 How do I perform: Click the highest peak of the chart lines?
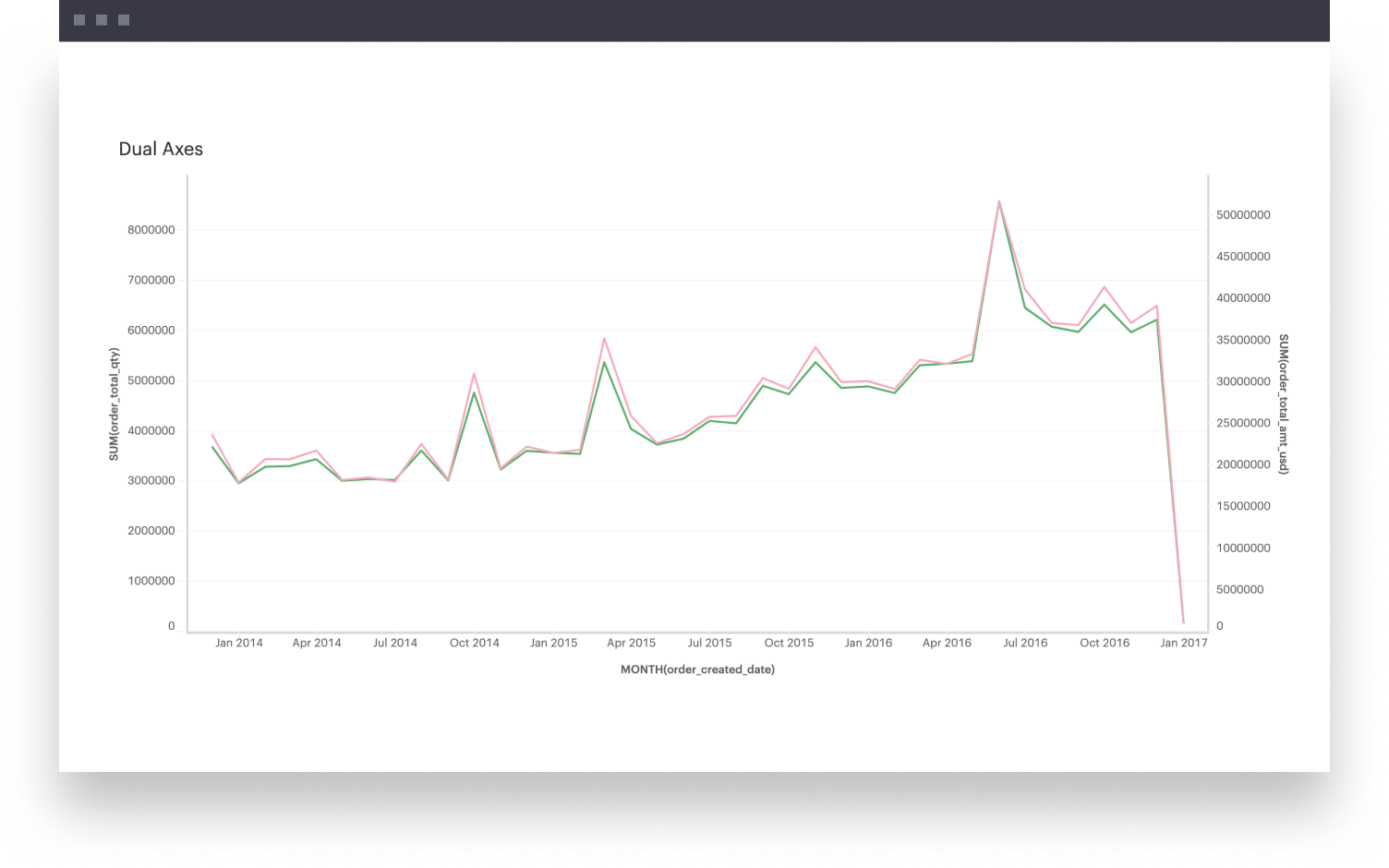(x=998, y=201)
